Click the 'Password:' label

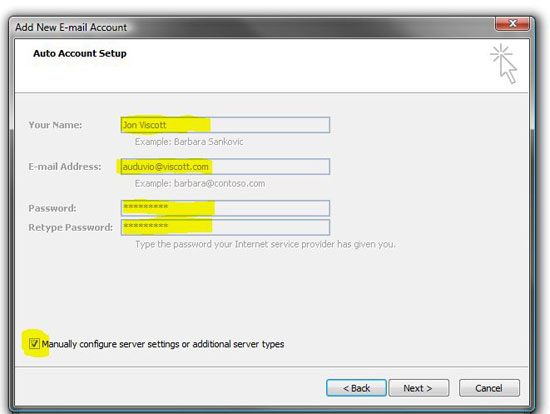click(52, 208)
